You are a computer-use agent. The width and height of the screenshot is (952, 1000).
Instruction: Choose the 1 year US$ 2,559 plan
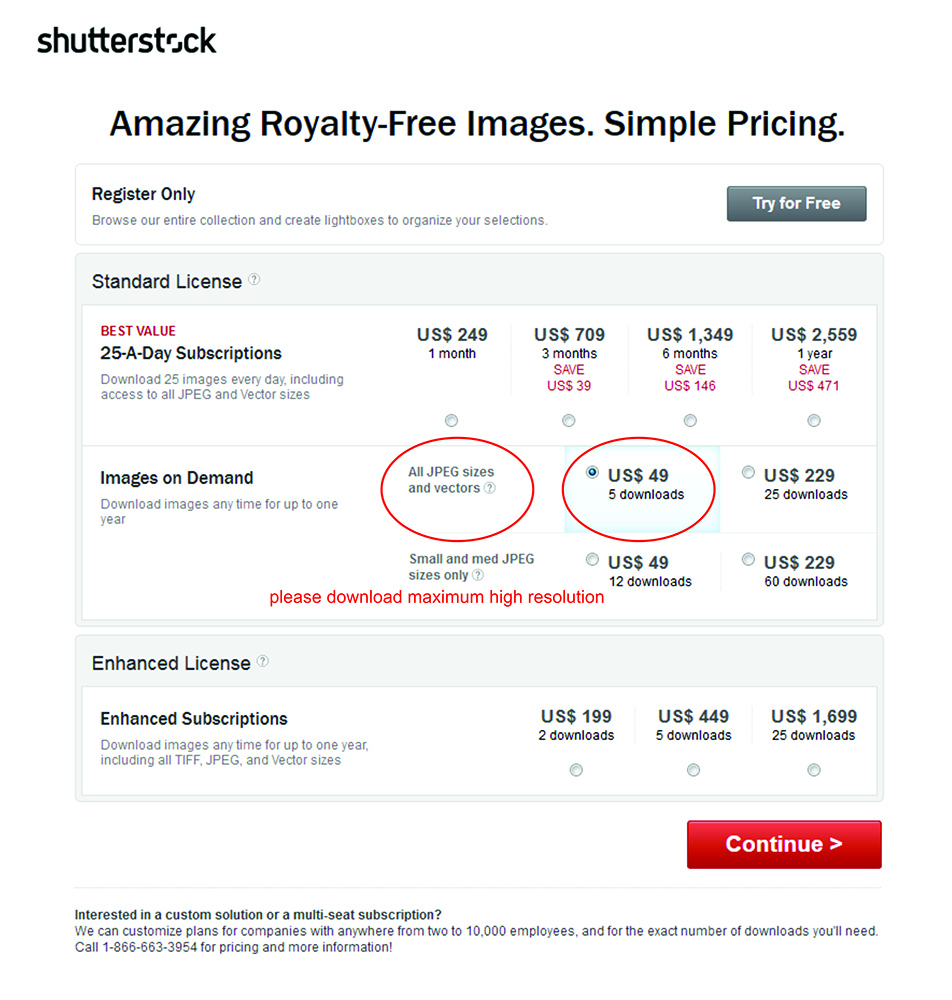(x=814, y=420)
